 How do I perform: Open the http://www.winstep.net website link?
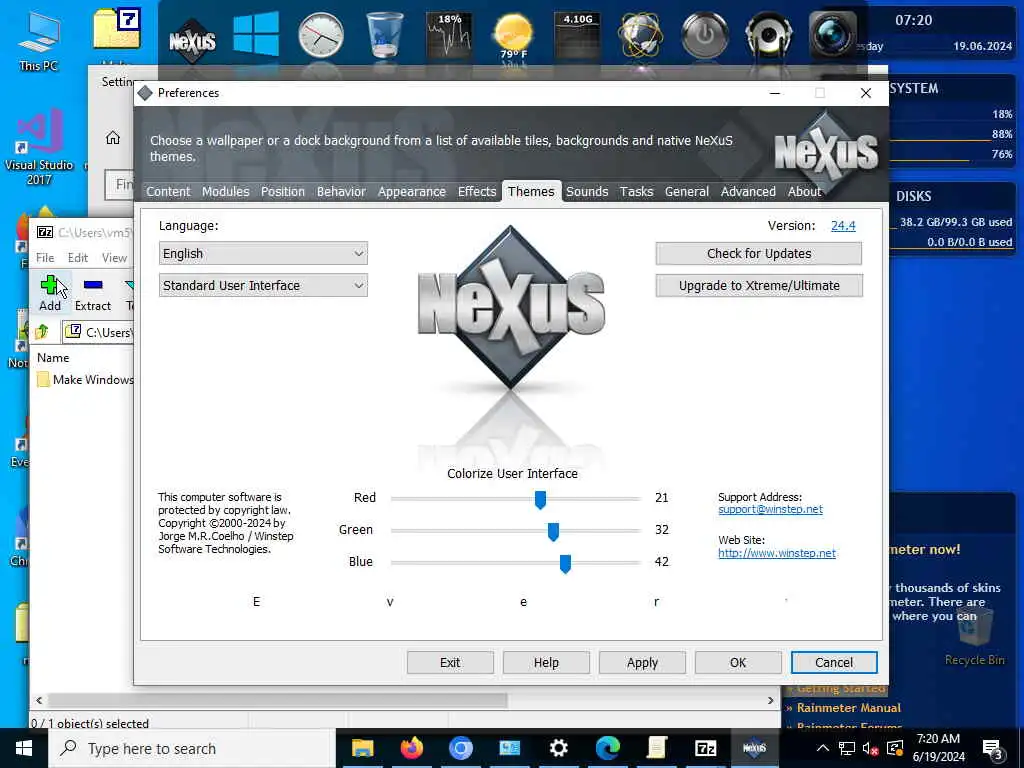coord(776,553)
